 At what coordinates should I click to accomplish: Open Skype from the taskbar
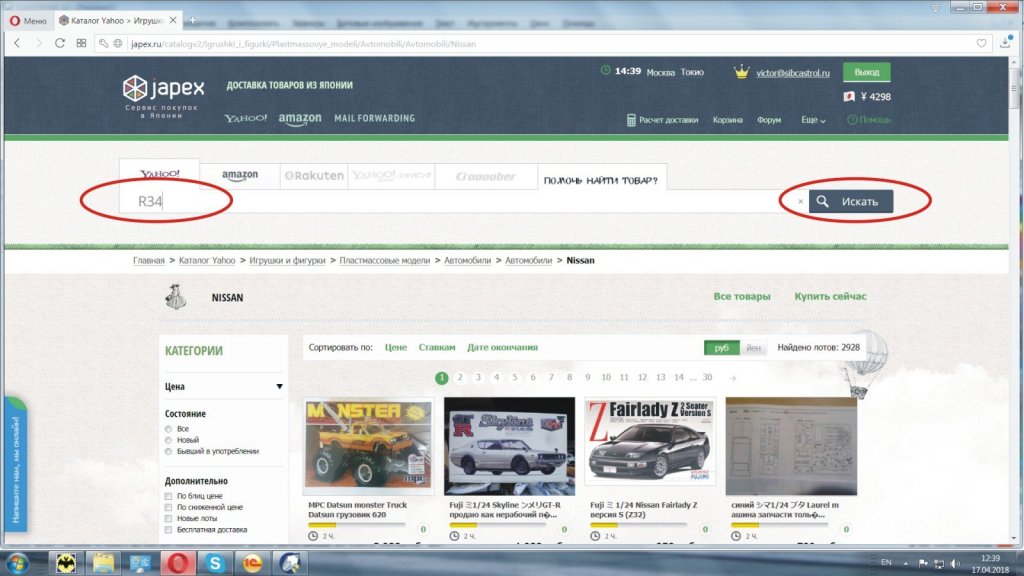(213, 562)
